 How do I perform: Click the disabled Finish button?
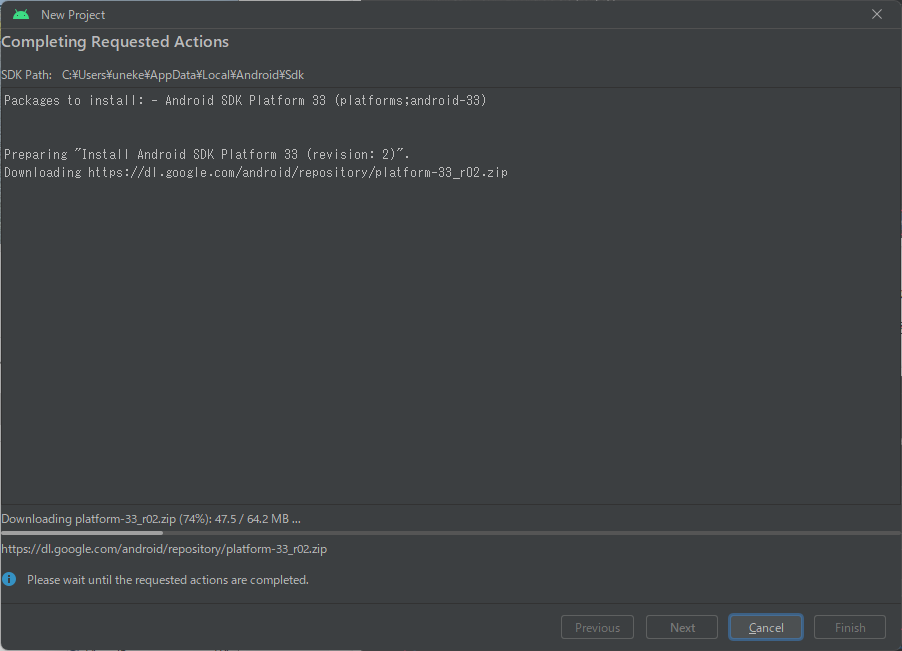tap(849, 627)
